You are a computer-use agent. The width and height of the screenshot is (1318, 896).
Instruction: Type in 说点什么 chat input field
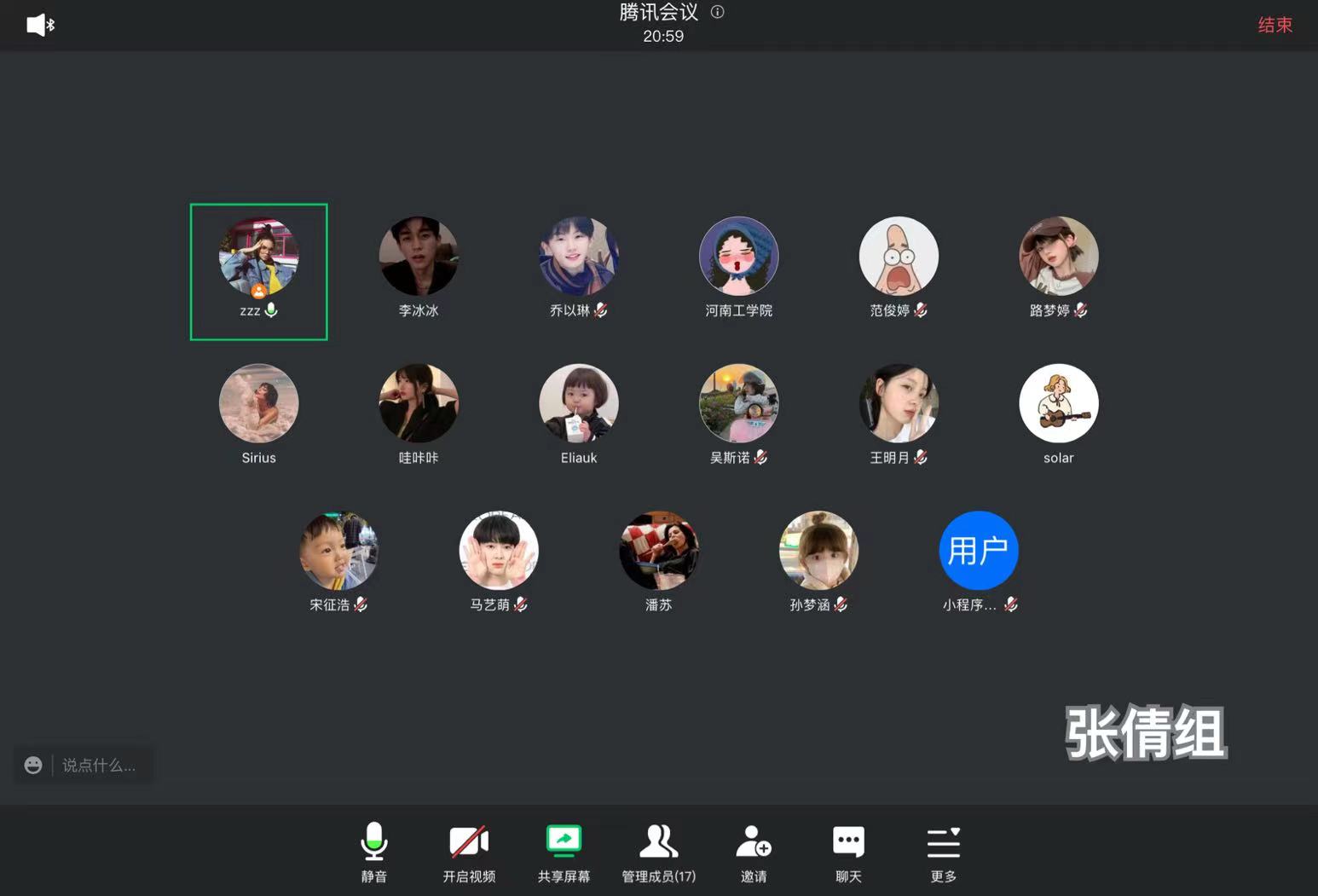99,765
